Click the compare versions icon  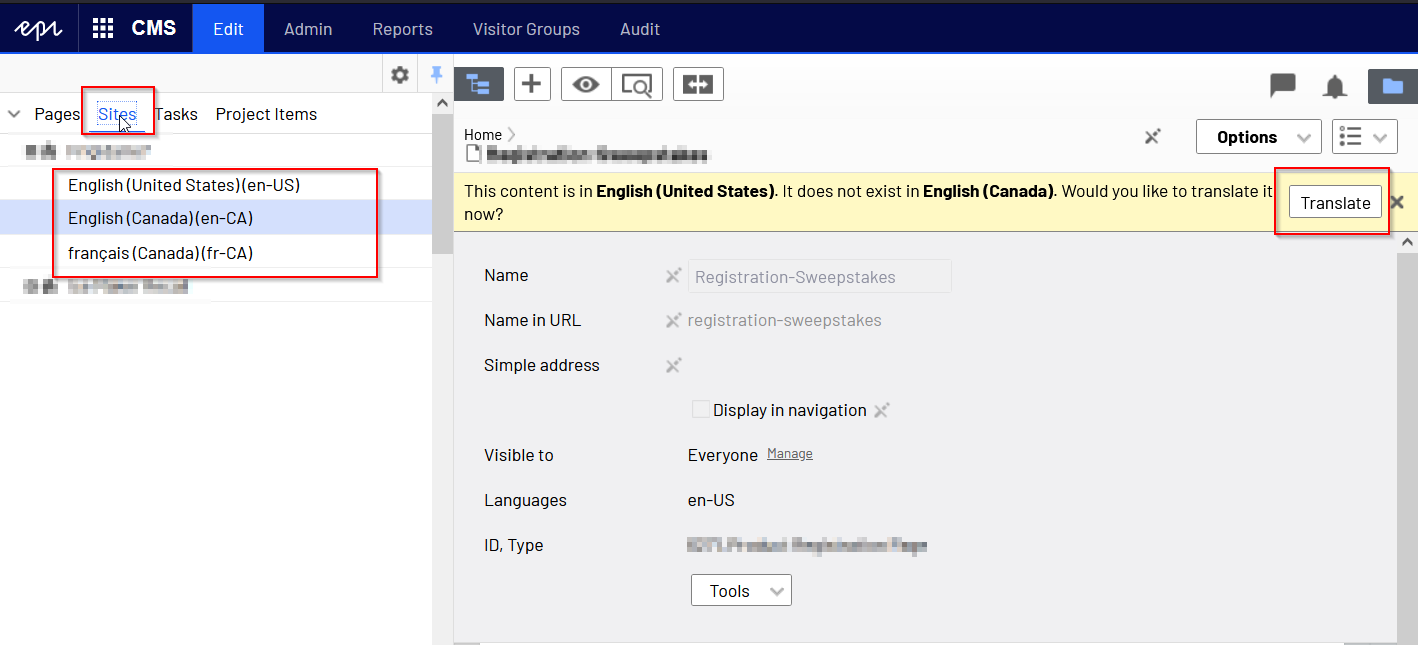(x=698, y=85)
